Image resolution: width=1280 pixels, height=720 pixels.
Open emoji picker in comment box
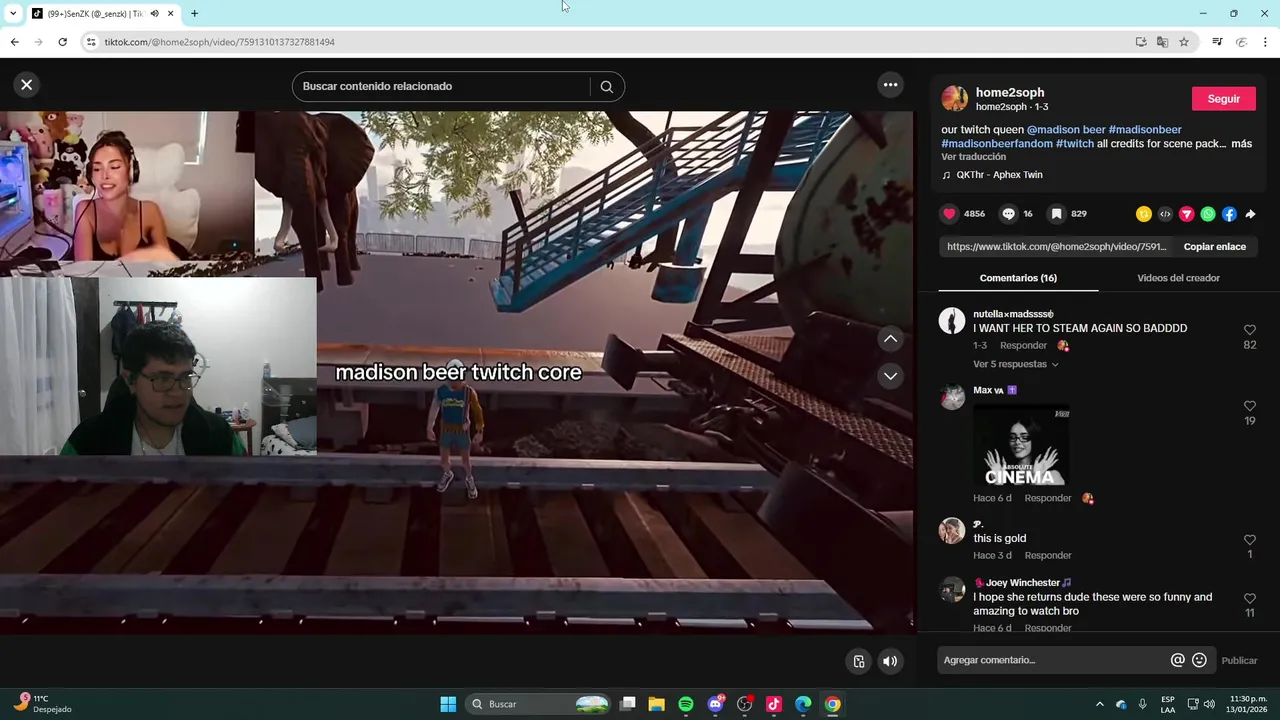[x=1199, y=660]
